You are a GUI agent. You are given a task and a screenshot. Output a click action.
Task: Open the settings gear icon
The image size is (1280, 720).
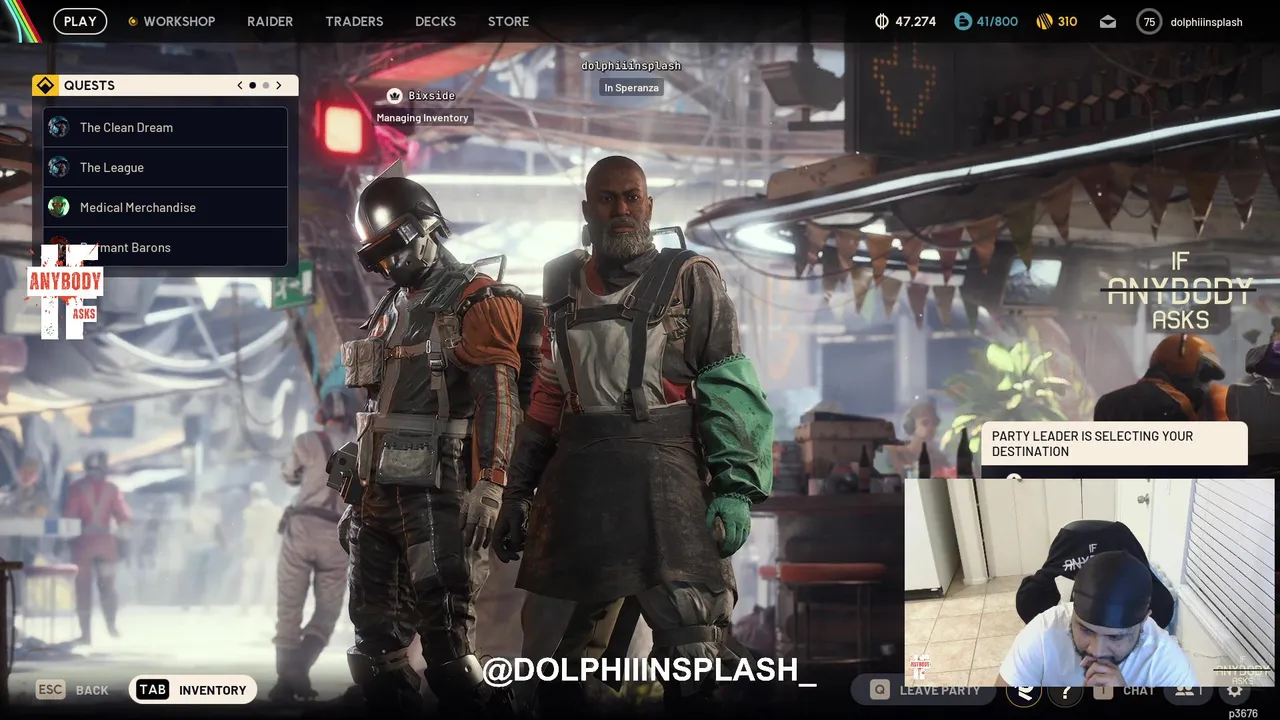click(x=1235, y=690)
